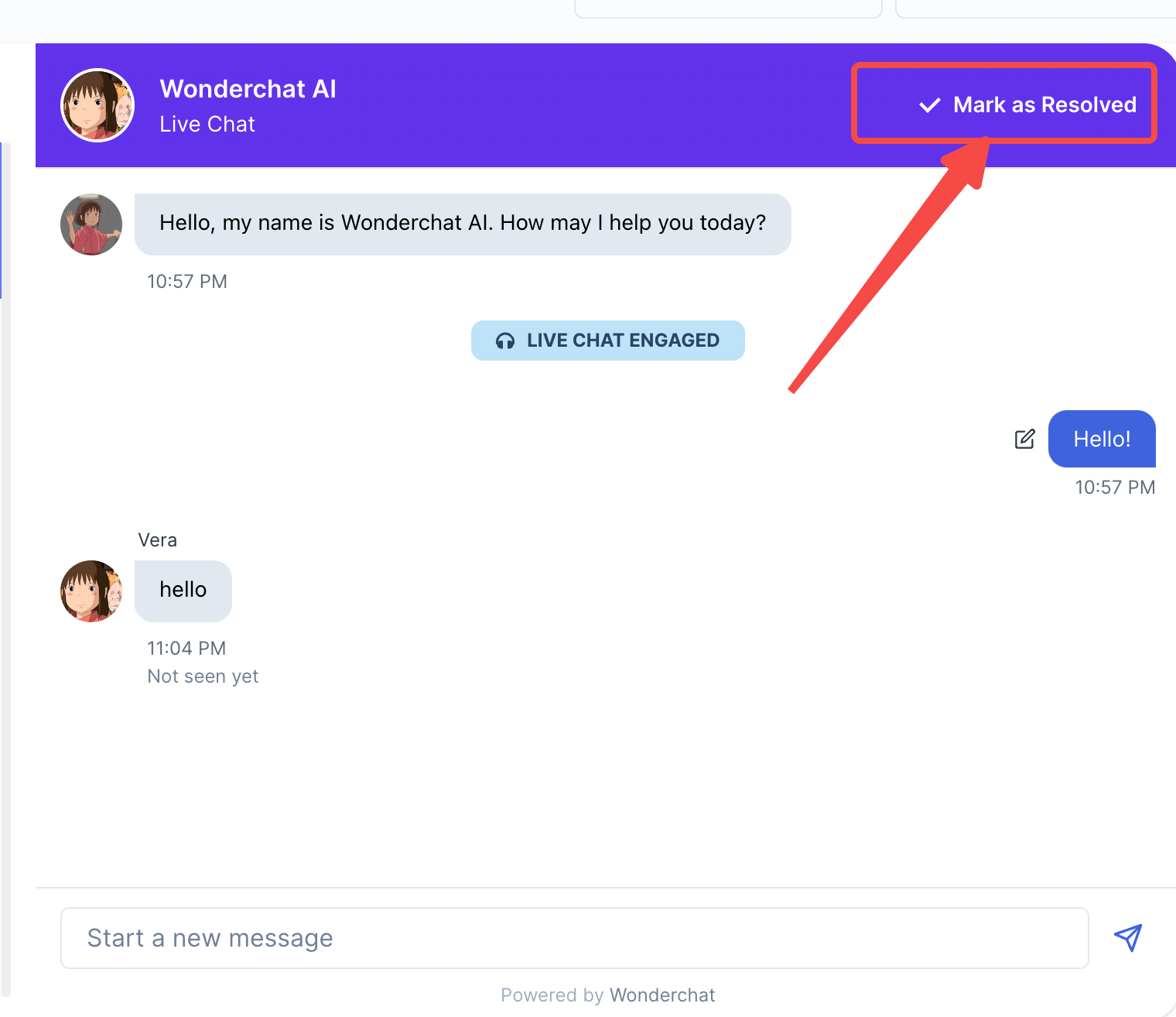1176x1017 pixels.
Task: Click the edit icon beside the Hello! message
Action: (1024, 439)
